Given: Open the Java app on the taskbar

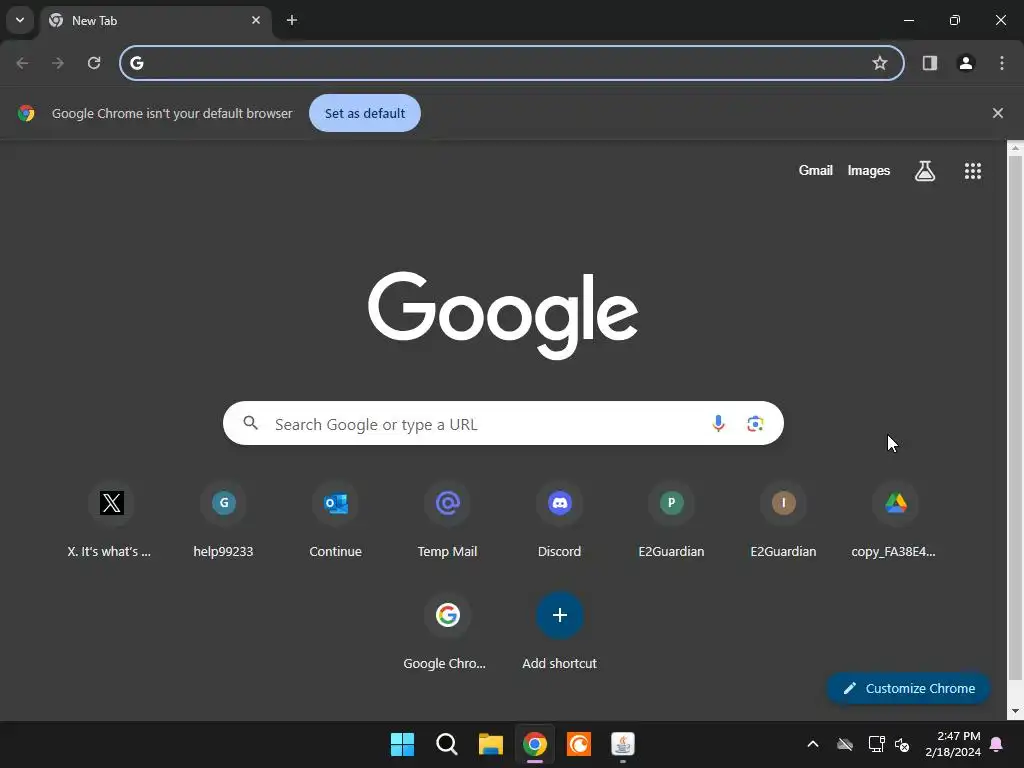Looking at the screenshot, I should [x=622, y=744].
